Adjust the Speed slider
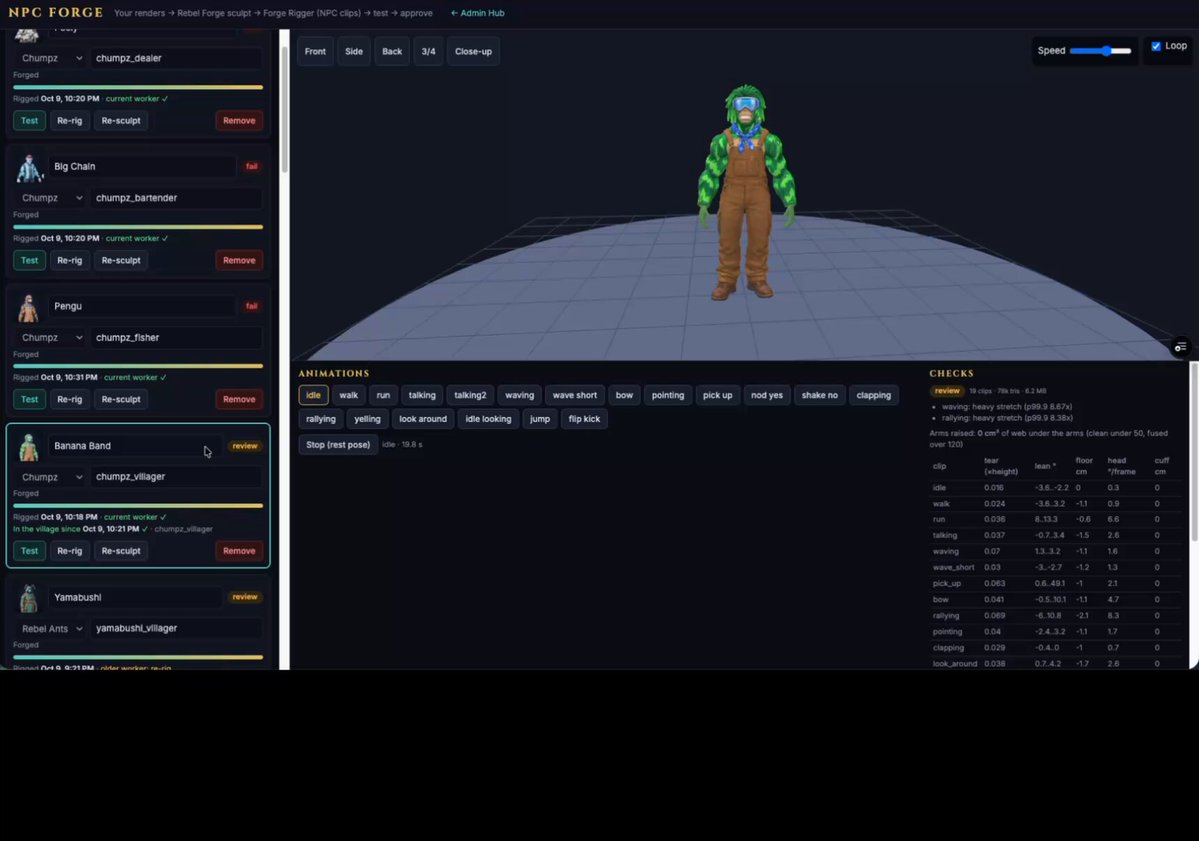Screen dimensions: 1199x841 (x=1100, y=50)
